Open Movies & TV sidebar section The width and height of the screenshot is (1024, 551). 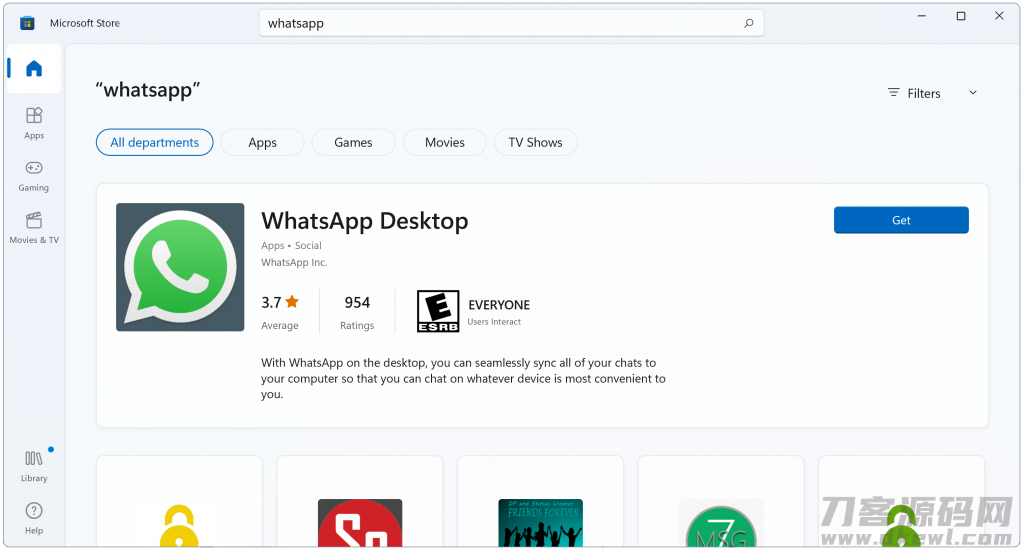pyautogui.click(x=34, y=228)
